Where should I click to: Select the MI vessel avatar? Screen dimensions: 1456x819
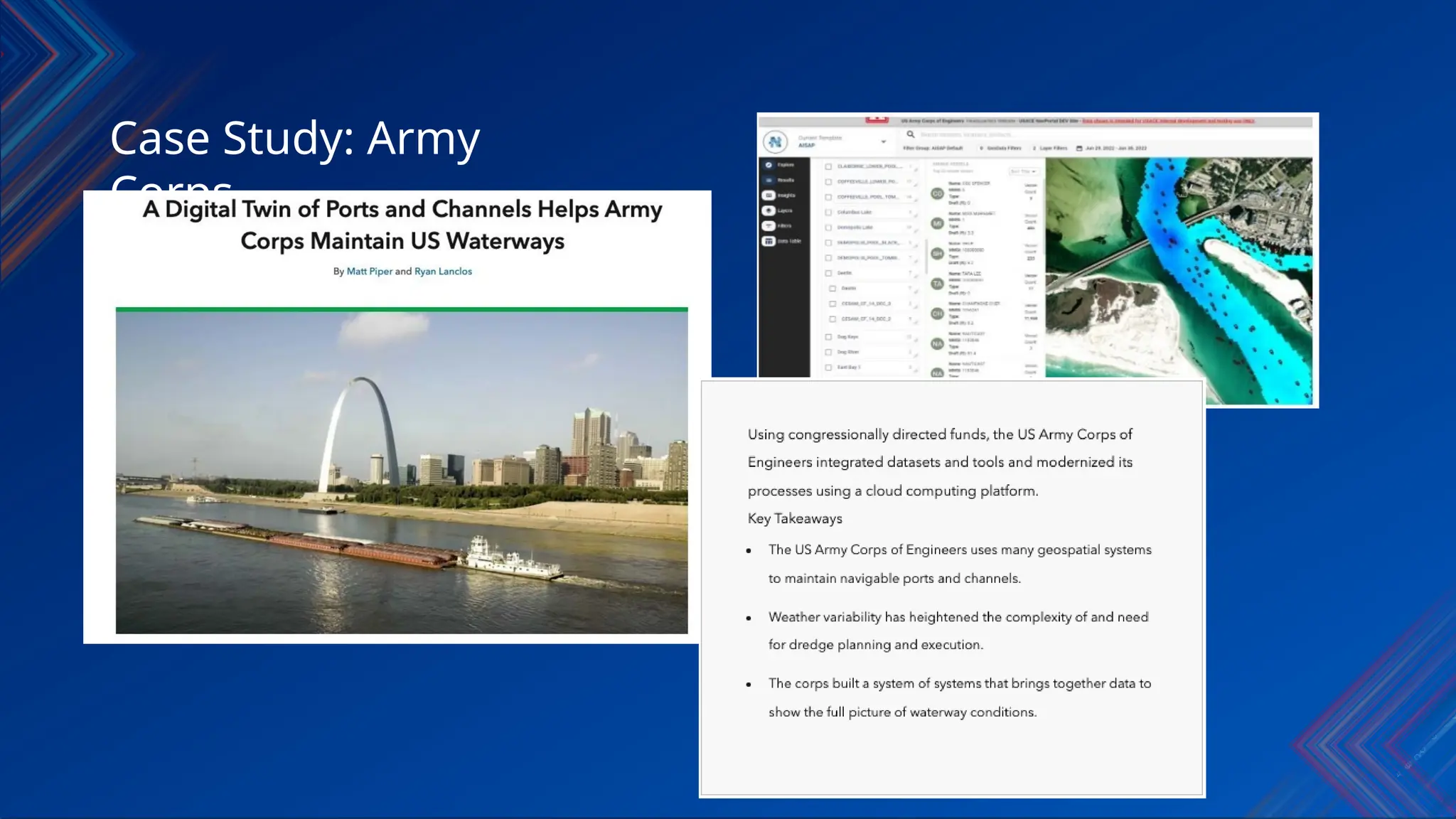[937, 223]
